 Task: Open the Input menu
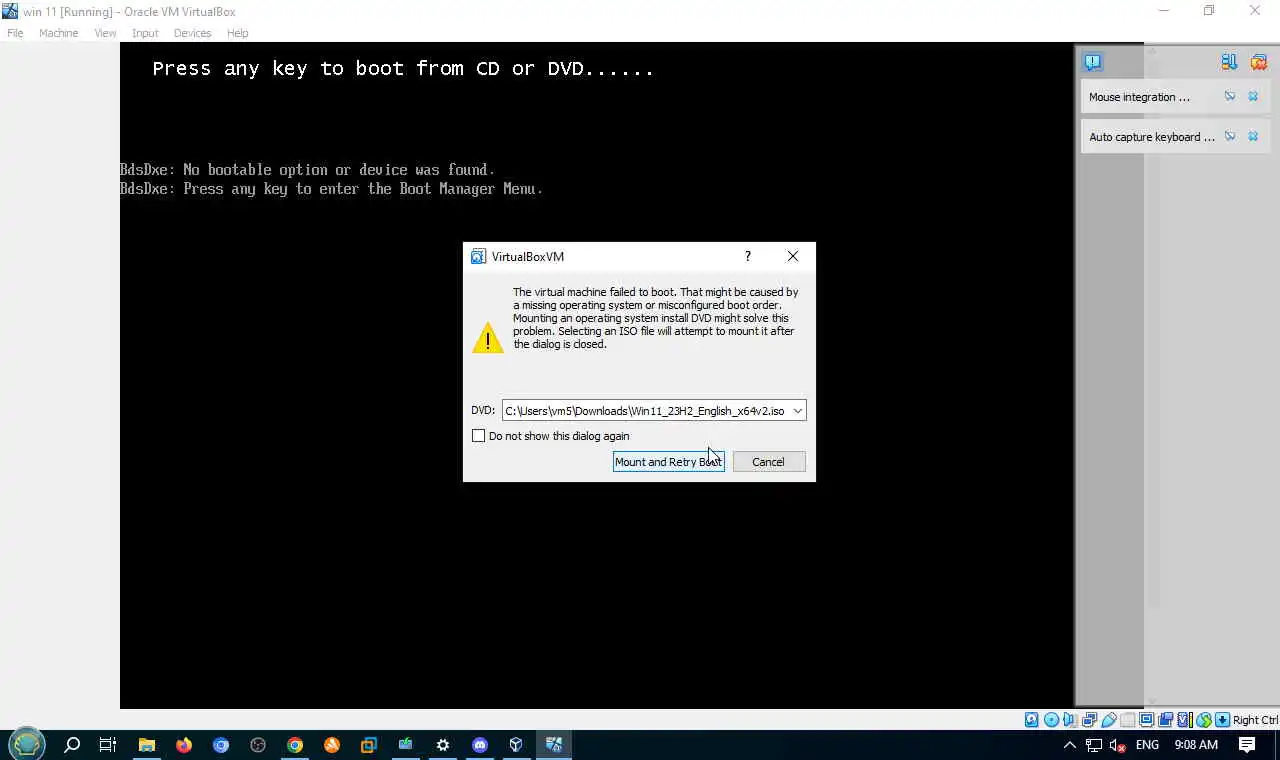145,33
